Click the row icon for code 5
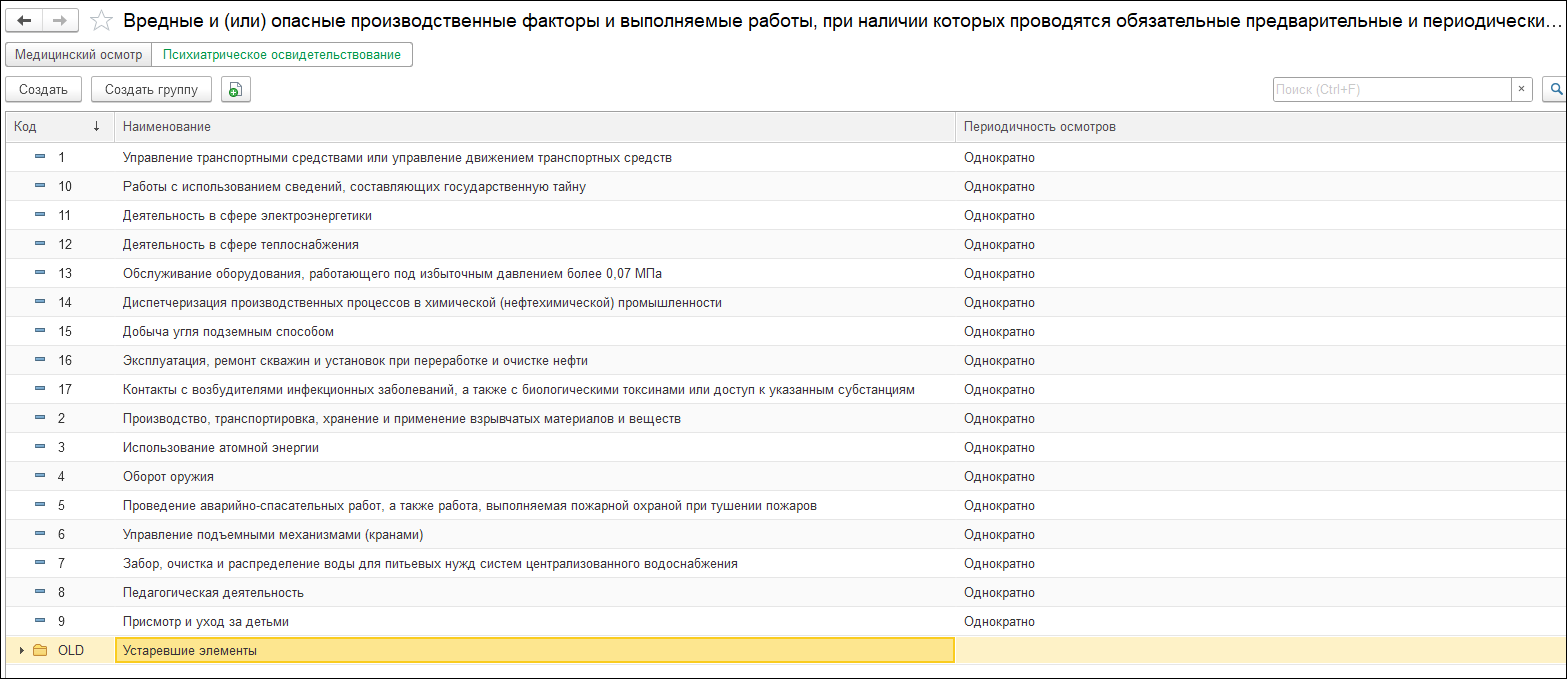Screen dimensions: 1568x680 click(40, 505)
